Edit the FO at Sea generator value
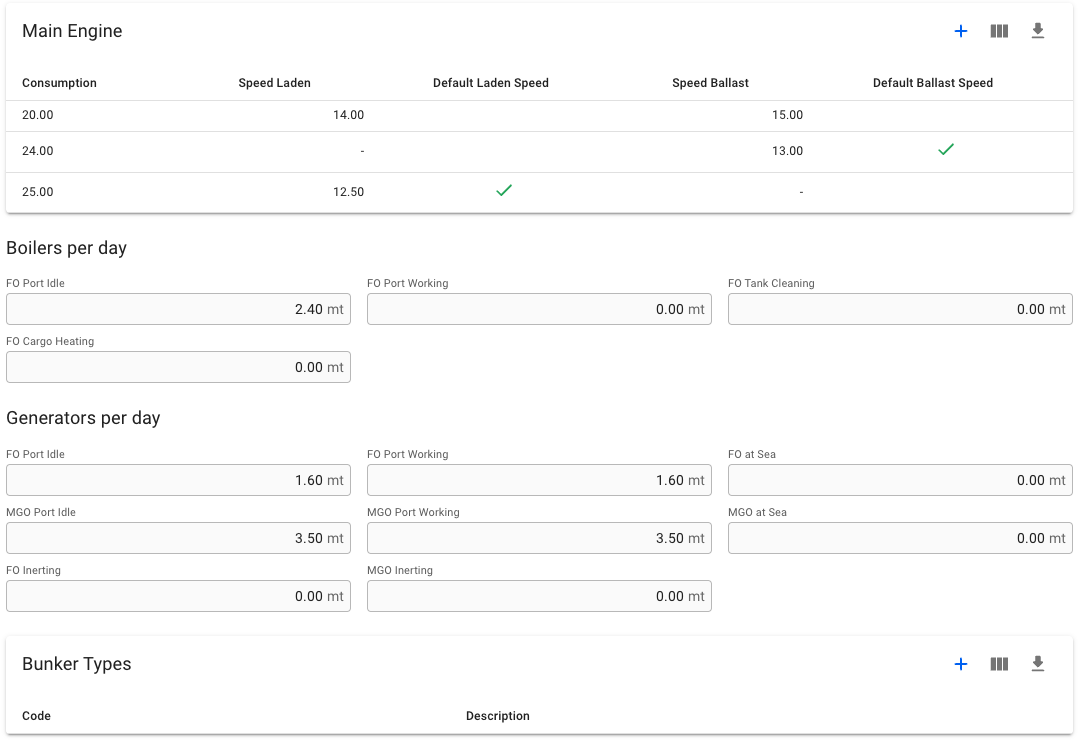Image resolution: width=1081 pixels, height=747 pixels. pos(899,480)
